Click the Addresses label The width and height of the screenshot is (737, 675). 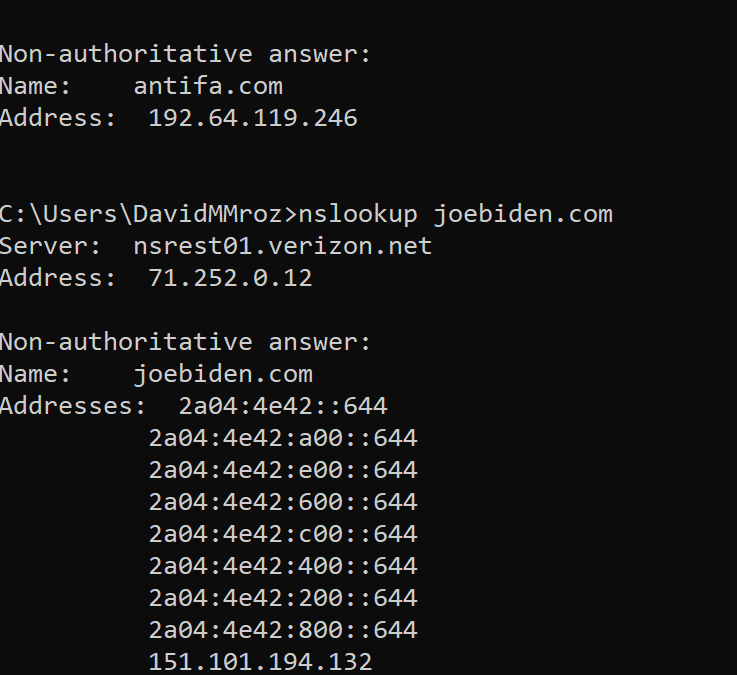pos(73,406)
